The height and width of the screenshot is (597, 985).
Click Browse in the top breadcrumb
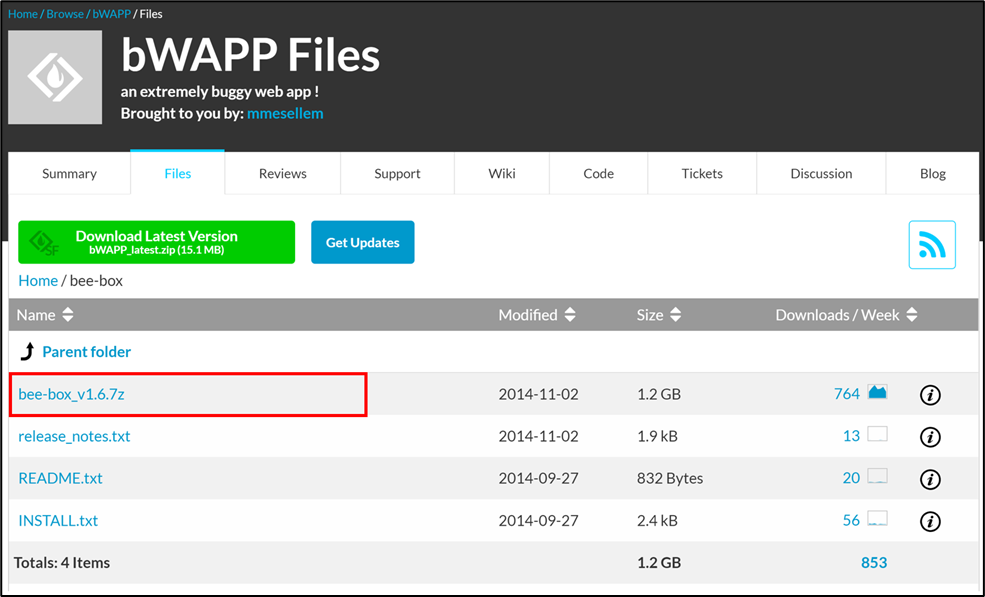tap(65, 14)
